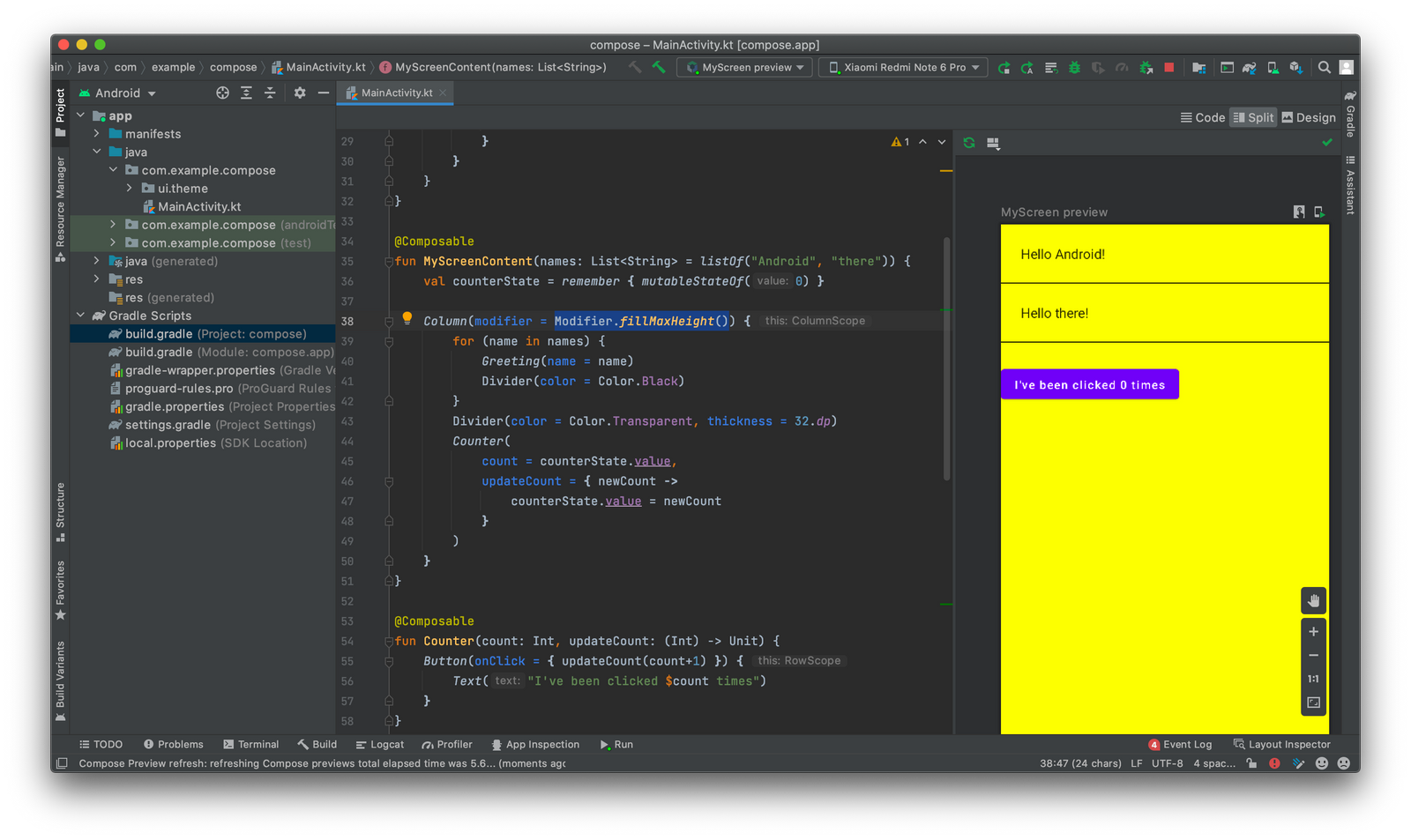Start interactive mode on MyScreen preview
Viewport: 1411px width, 840px height.
click(x=1299, y=212)
